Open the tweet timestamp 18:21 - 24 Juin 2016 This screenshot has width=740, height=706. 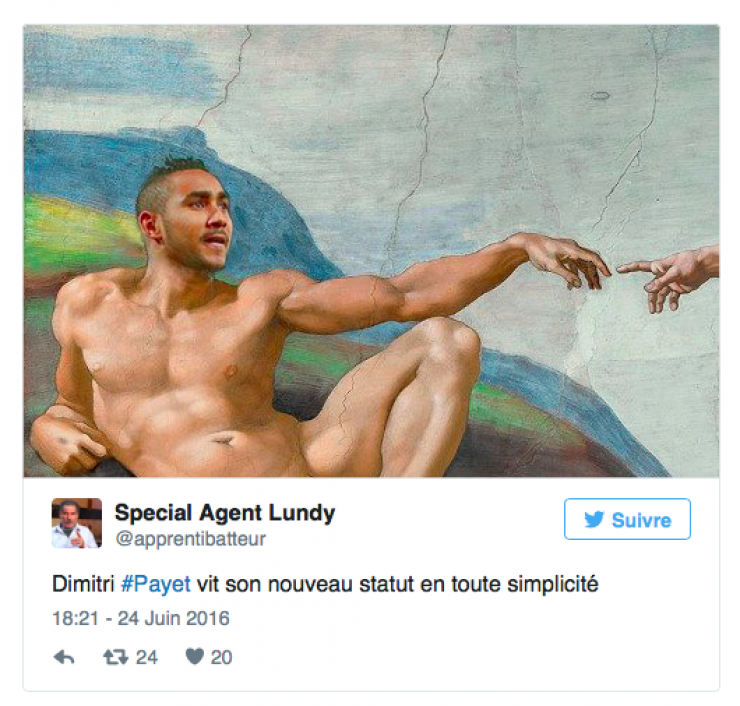click(141, 618)
